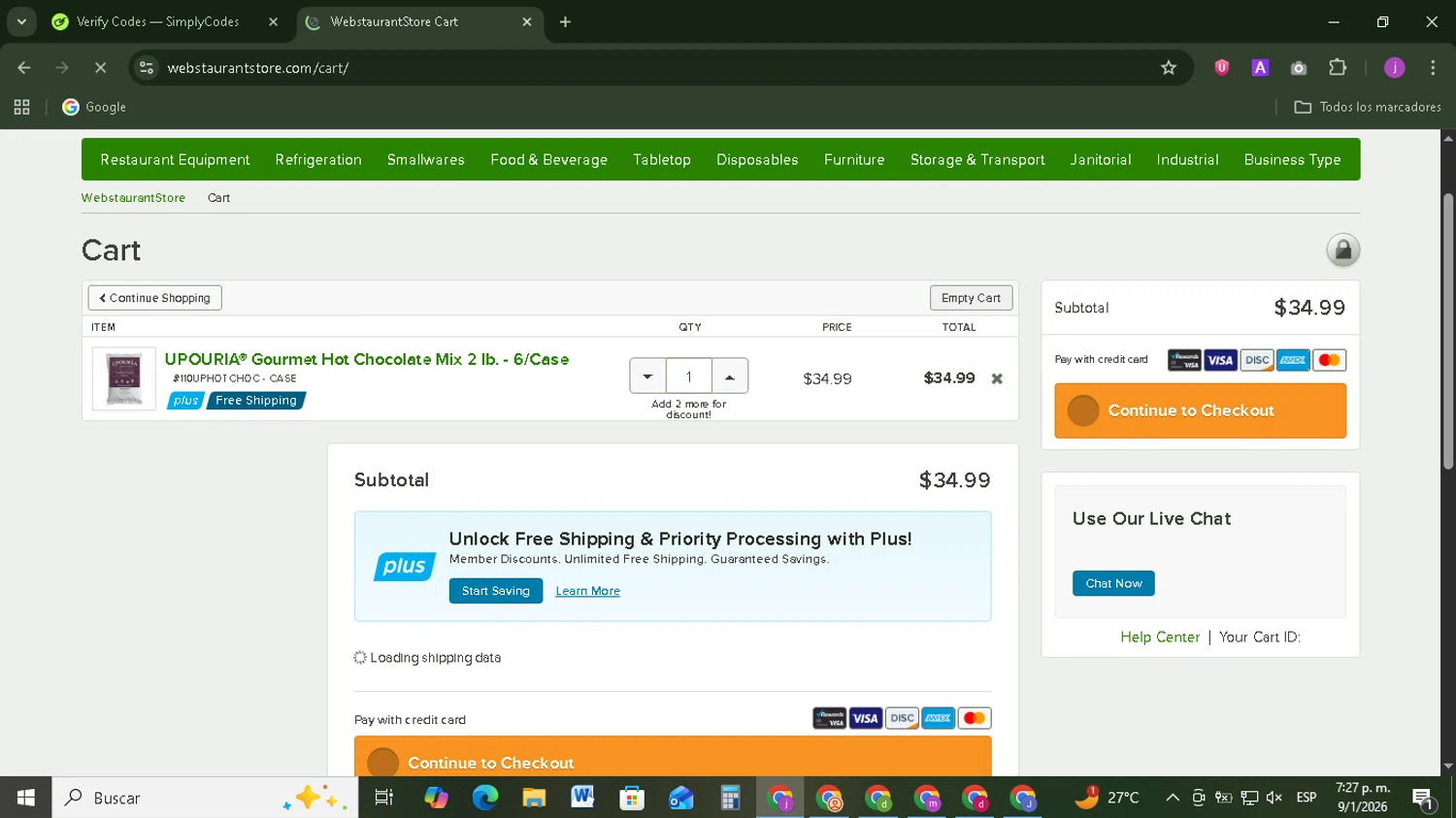Open the Extensions puzzle icon
The width and height of the screenshot is (1456, 818).
point(1338,68)
